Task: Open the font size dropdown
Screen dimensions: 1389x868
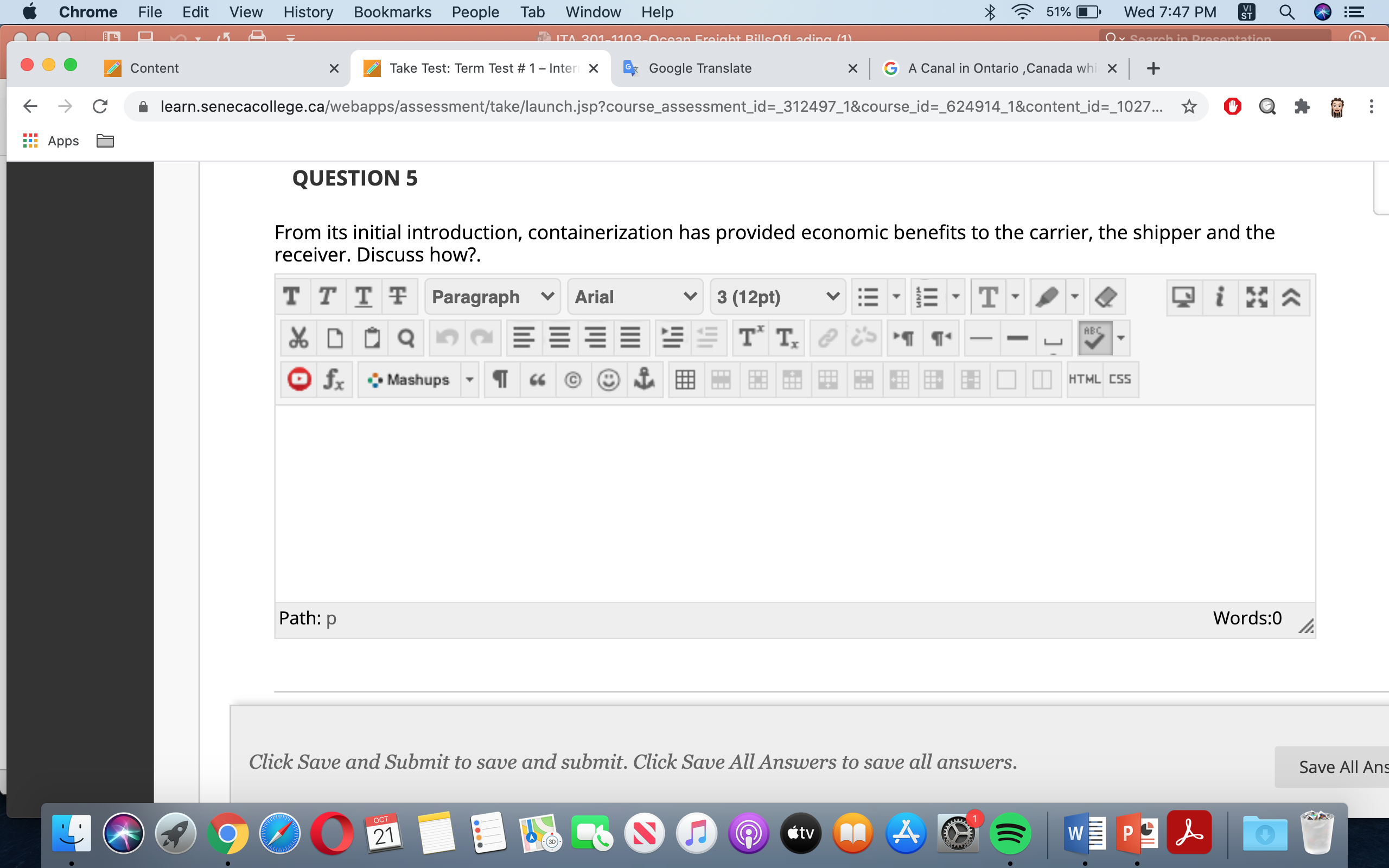Action: (x=776, y=296)
